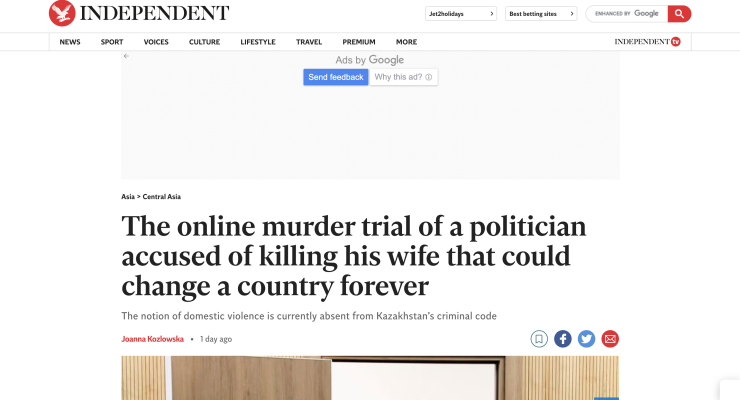Follow the Central Asia breadcrumb link
Screen dimensions: 740x400
(162, 197)
